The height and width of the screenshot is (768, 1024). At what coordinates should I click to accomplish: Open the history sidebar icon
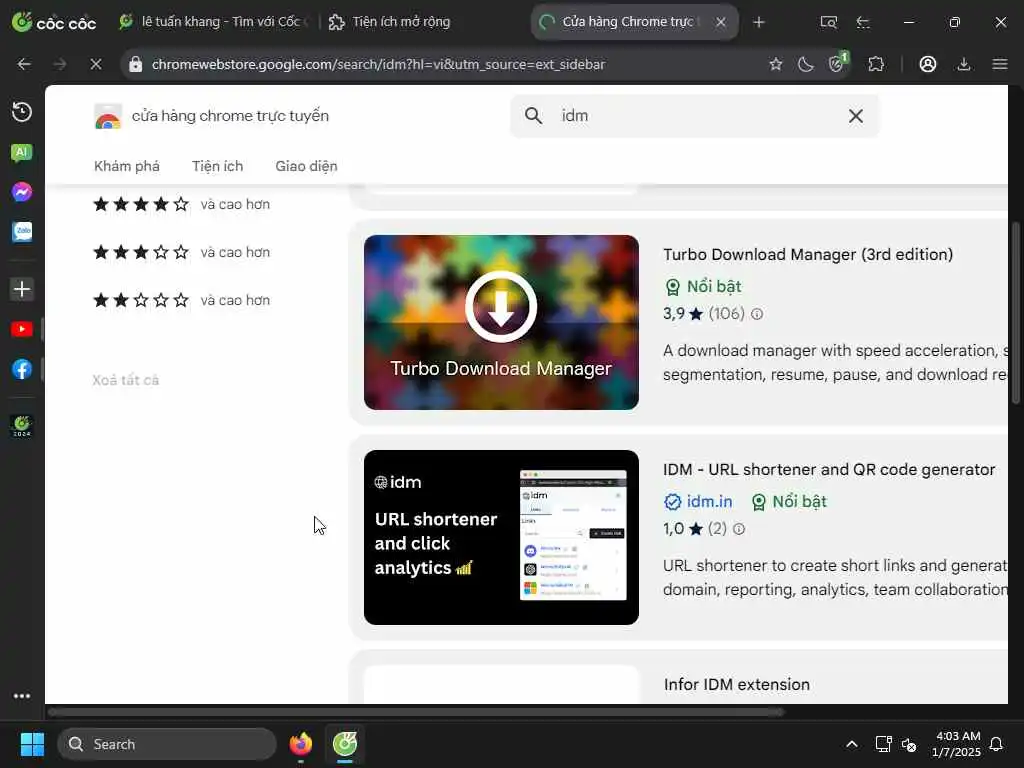pyautogui.click(x=22, y=112)
